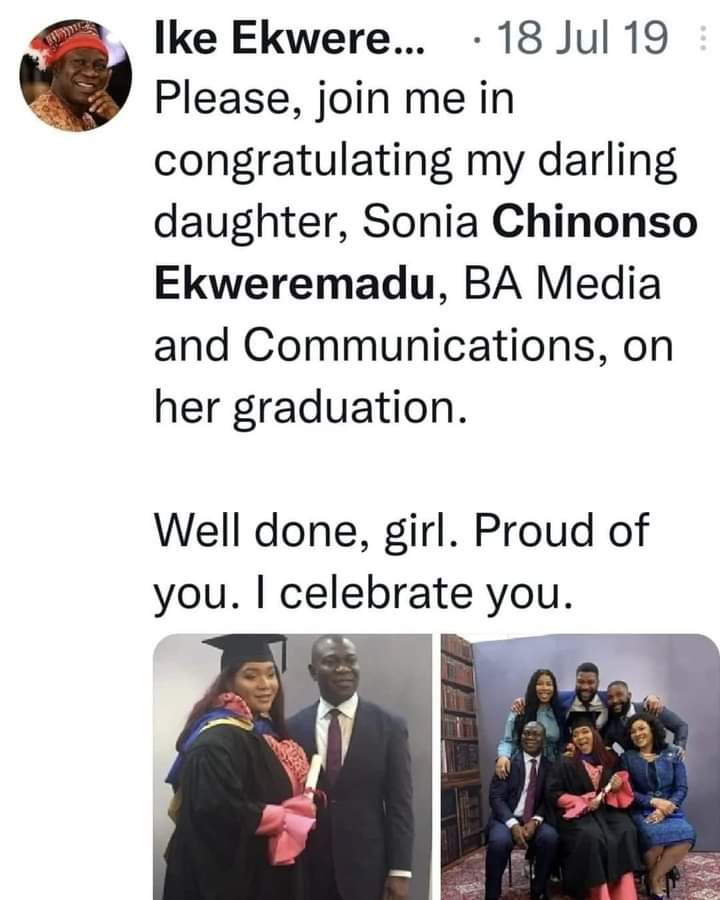Click the bold name Ekweremadu

[x=293, y=284]
